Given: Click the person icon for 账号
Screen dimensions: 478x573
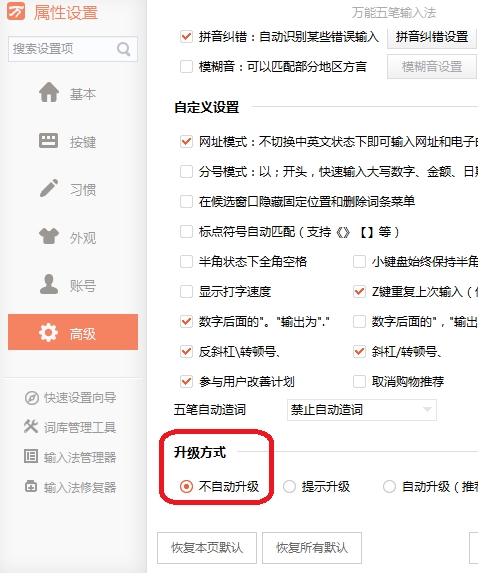Looking at the screenshot, I should click(49, 284).
